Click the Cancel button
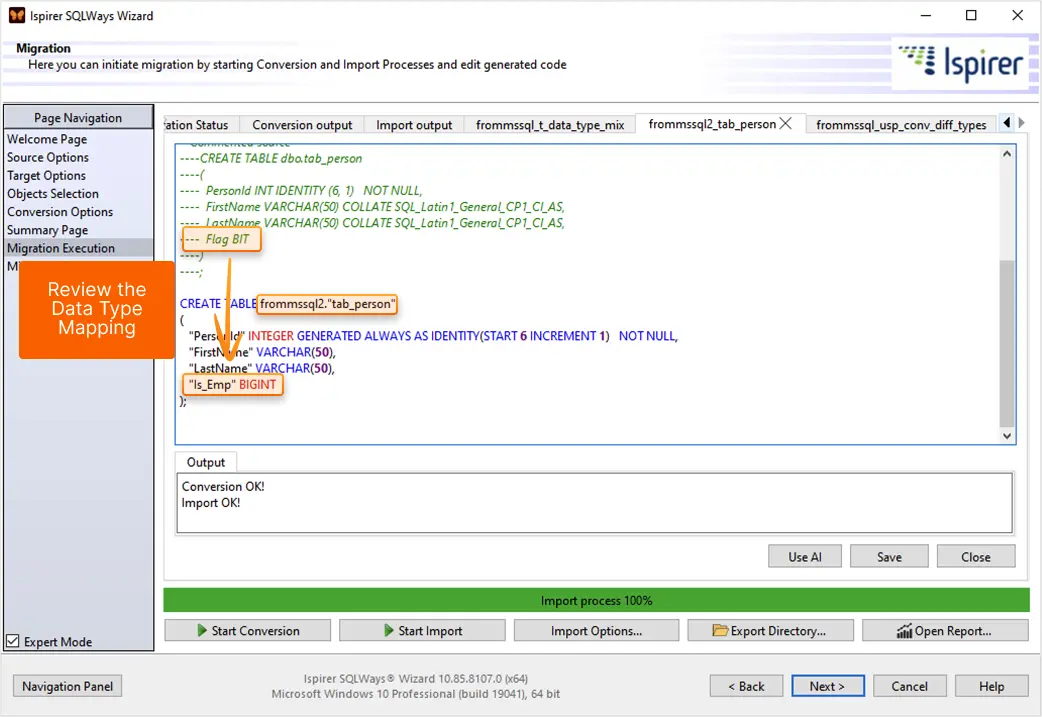Screen dimensions: 1042x717 (x=909, y=686)
